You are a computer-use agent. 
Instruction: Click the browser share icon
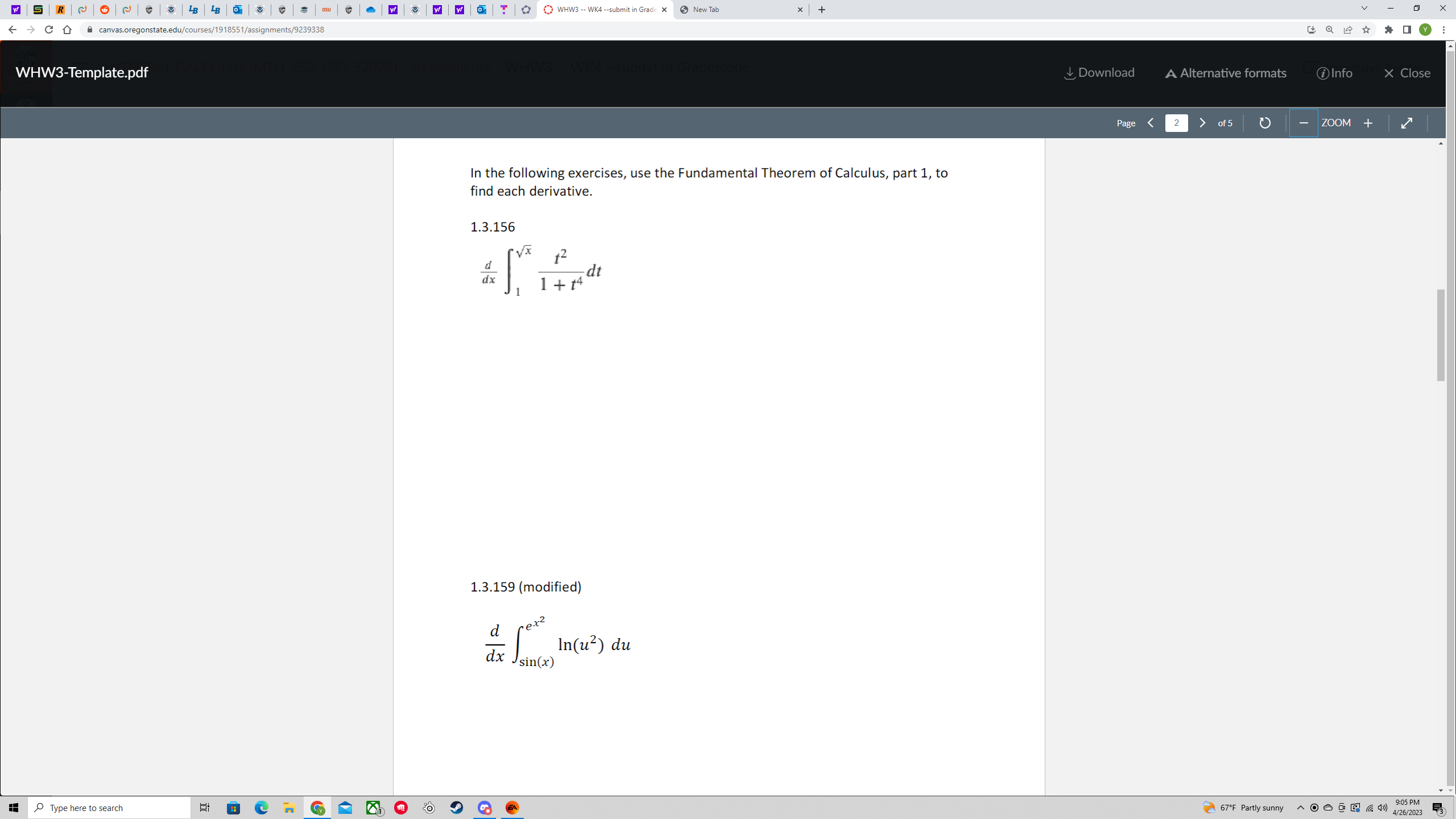tap(1348, 30)
